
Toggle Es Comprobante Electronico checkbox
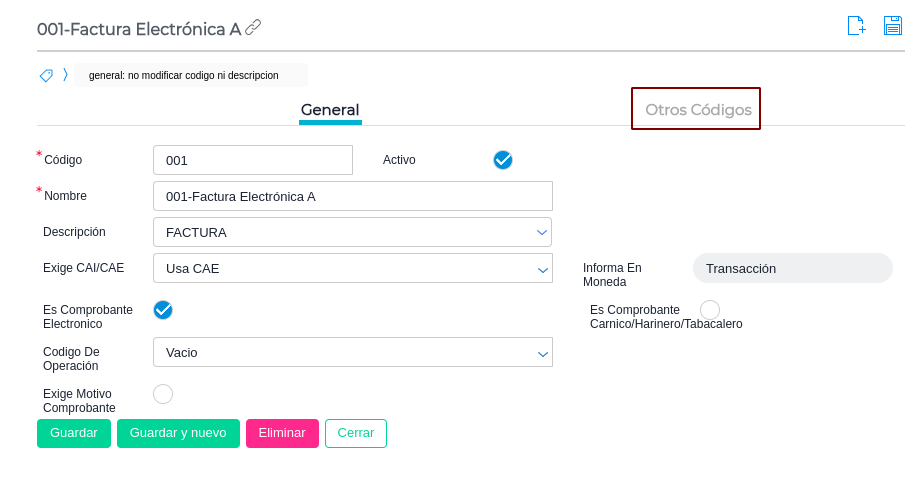(x=163, y=310)
